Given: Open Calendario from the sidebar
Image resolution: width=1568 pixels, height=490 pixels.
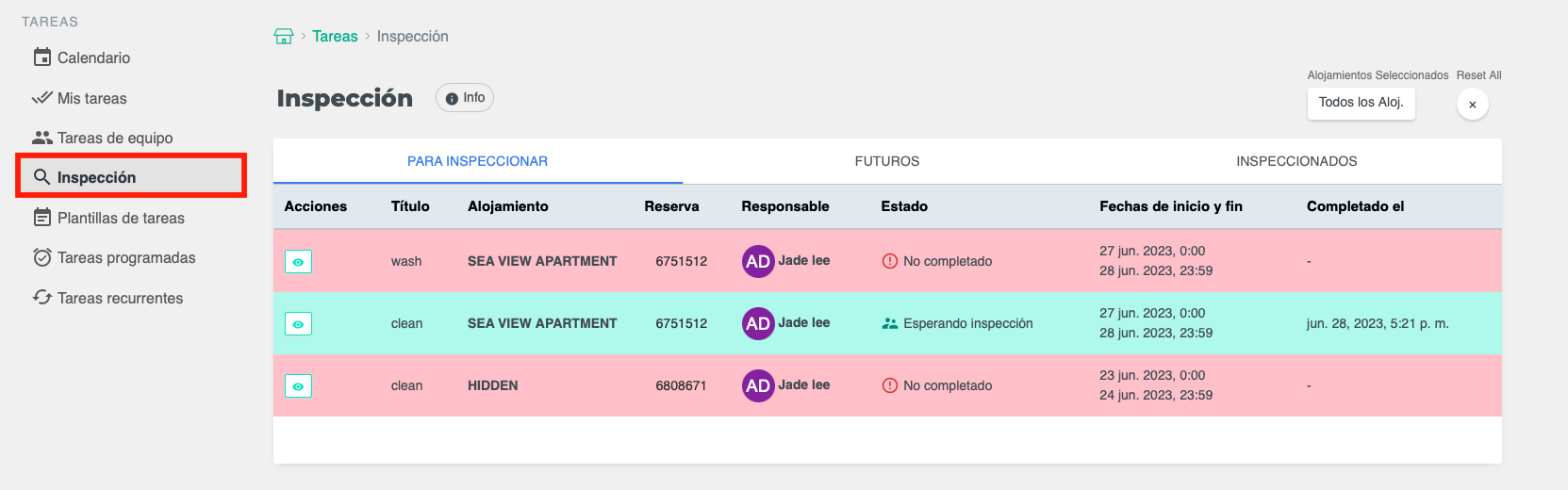Looking at the screenshot, I should coord(93,58).
